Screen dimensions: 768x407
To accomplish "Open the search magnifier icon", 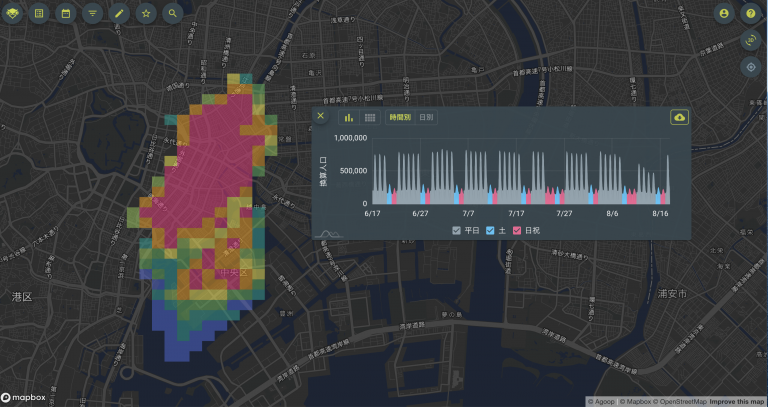I will (x=173, y=14).
